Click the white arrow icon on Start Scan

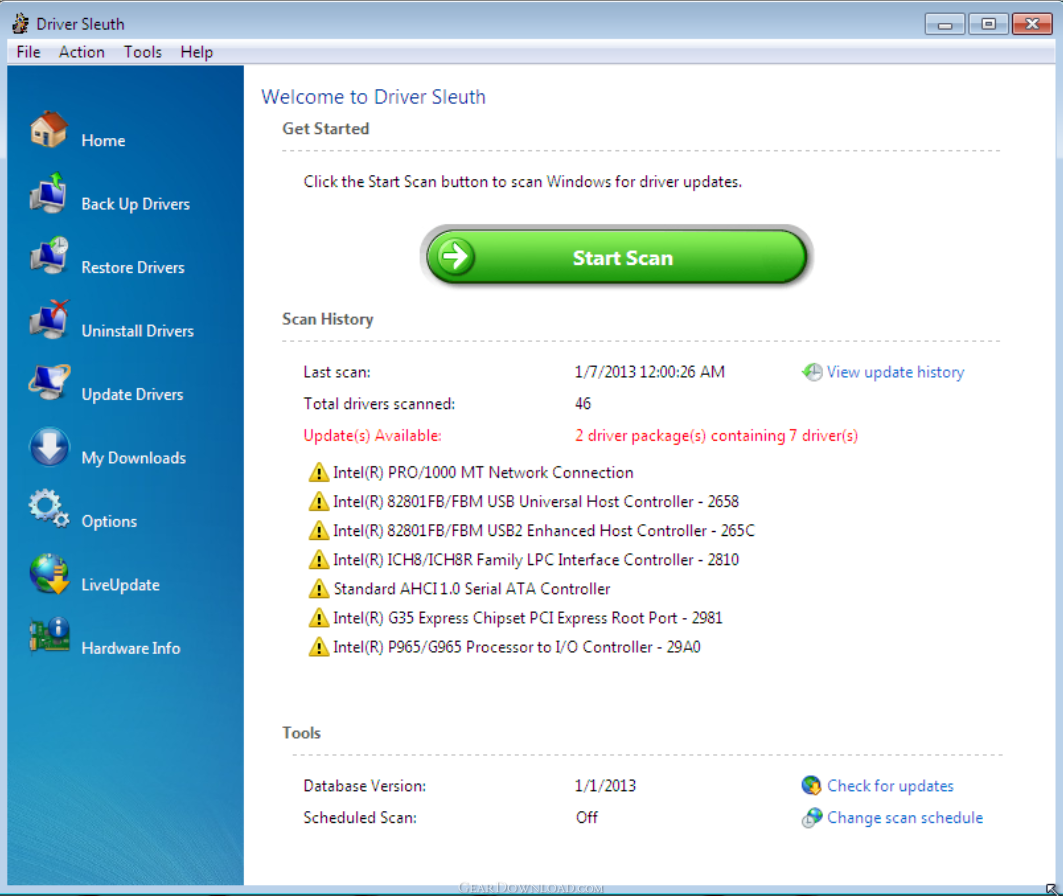[456, 257]
